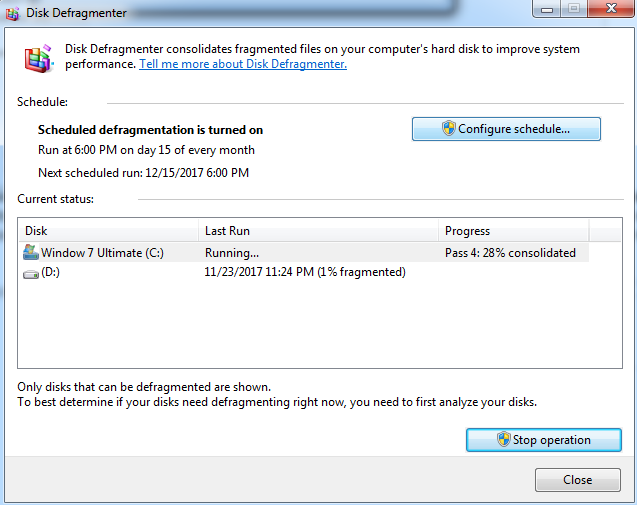Sort by the Disk column header
637x505 pixels.
pyautogui.click(x=108, y=231)
